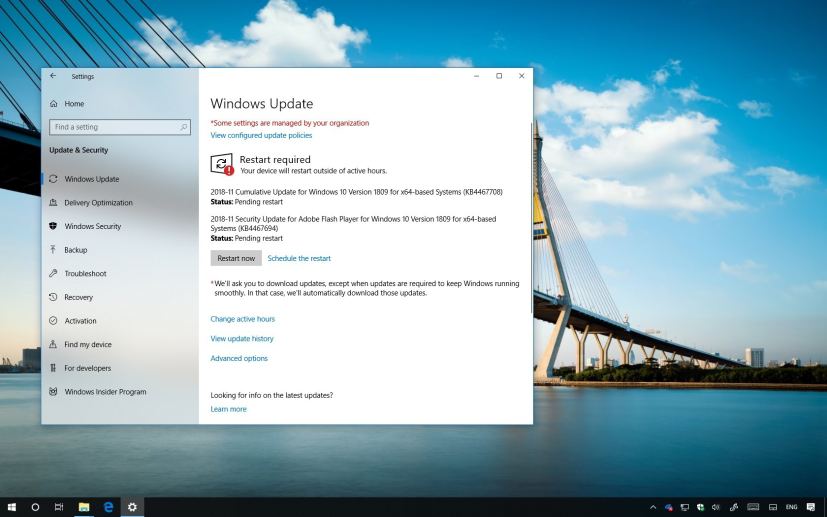The image size is (827, 517).
Task: Click the managed by your organization notice
Action: (x=290, y=123)
